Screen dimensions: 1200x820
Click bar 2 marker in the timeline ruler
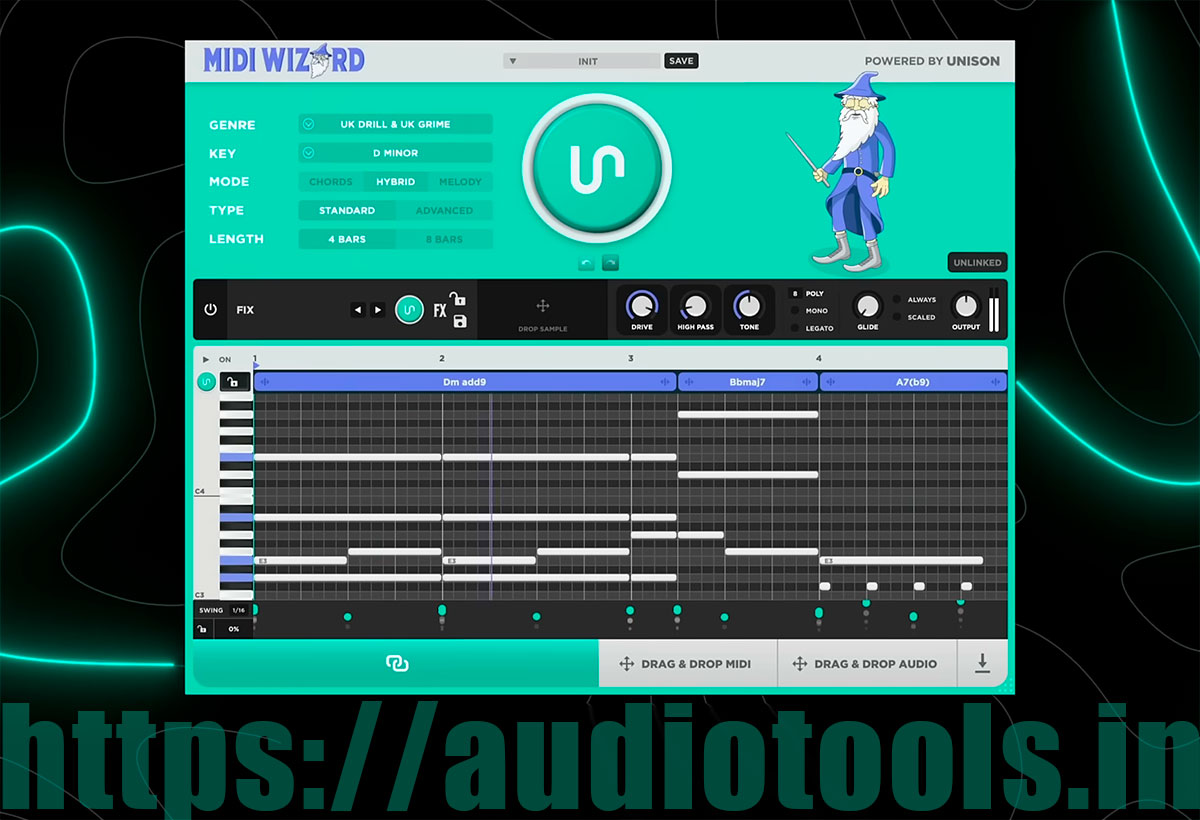[442, 358]
